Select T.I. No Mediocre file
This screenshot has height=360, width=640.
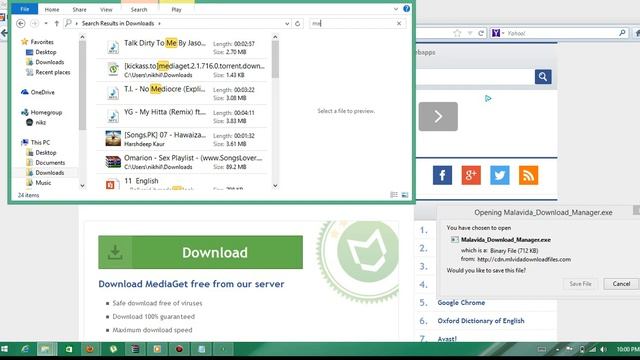182,93
